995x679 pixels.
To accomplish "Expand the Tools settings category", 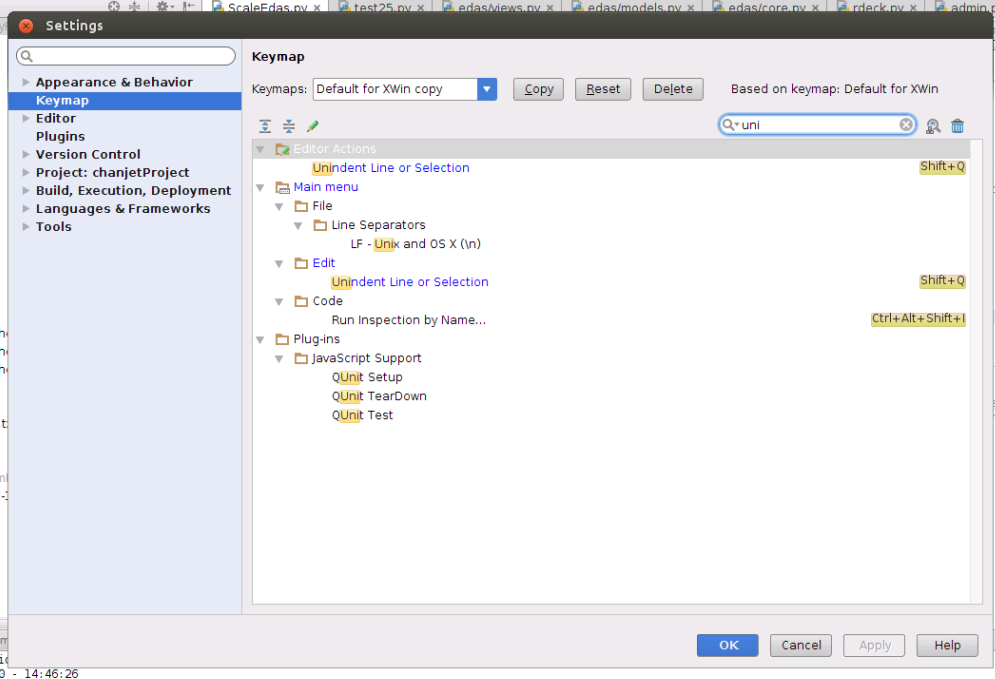I will [26, 227].
